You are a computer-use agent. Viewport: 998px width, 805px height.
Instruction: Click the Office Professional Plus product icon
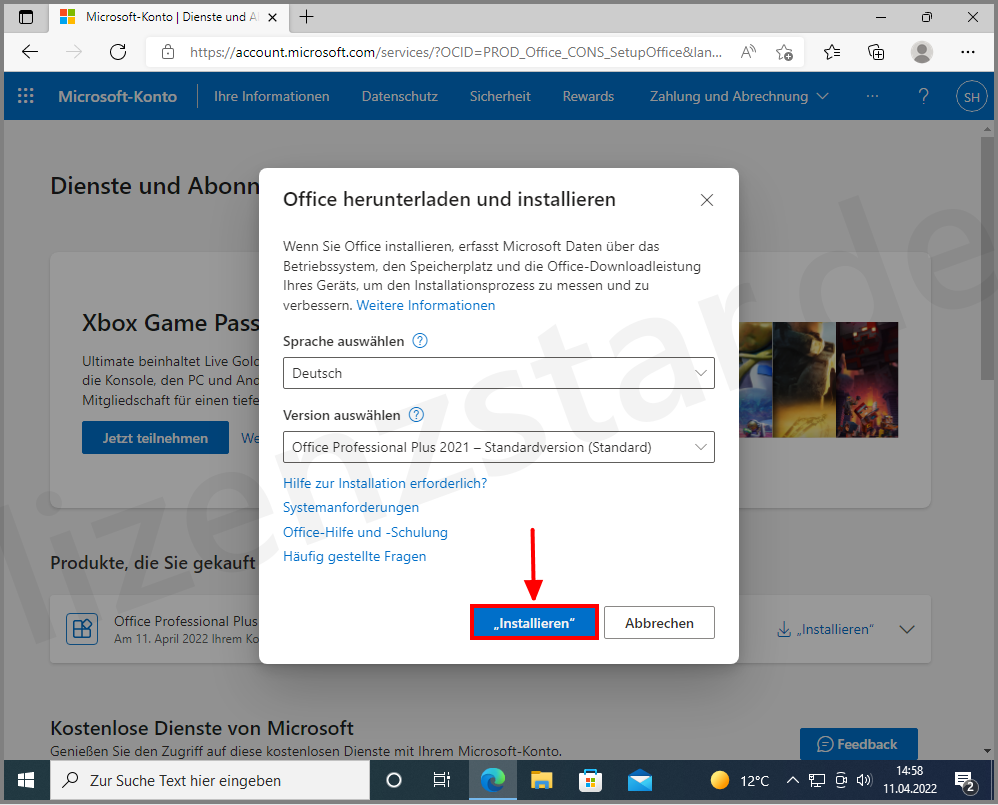(x=82, y=629)
